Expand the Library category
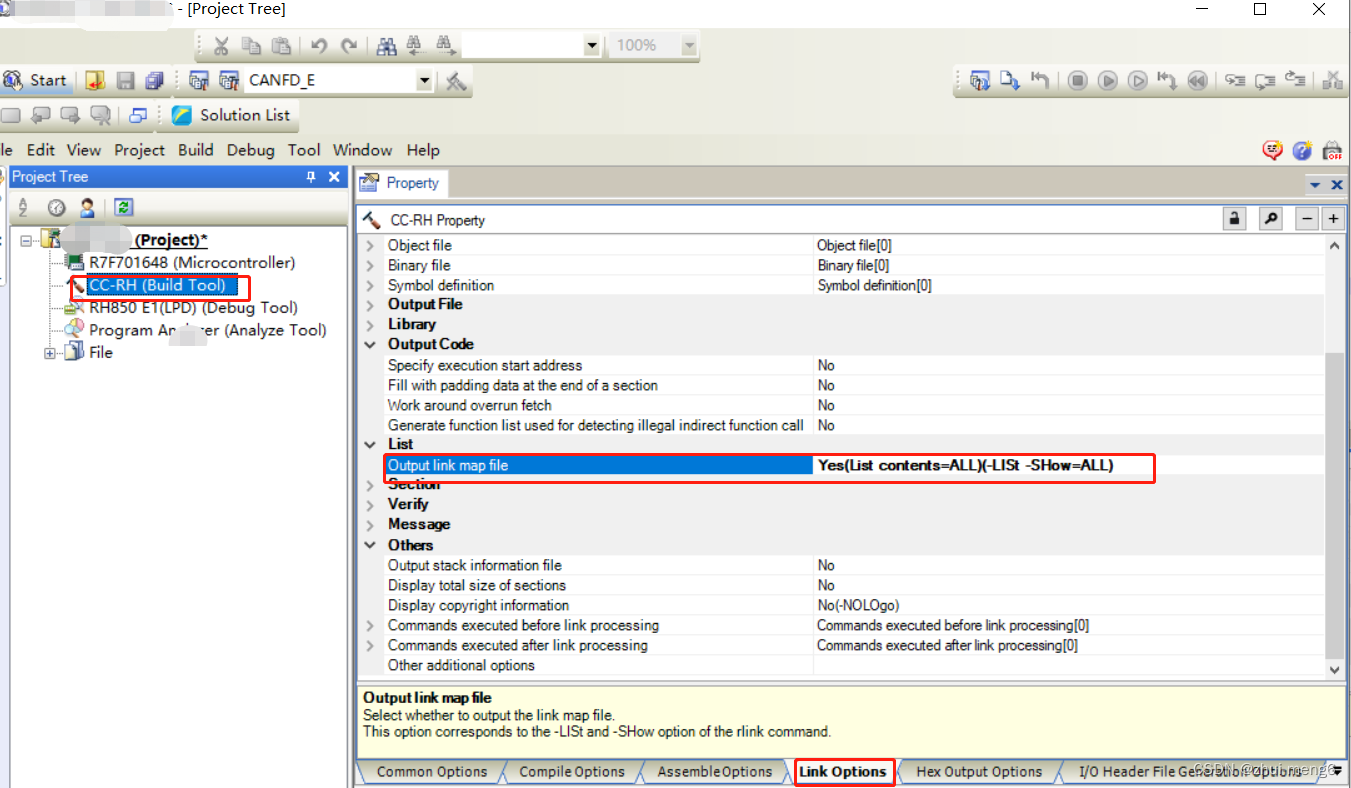Screen dimensions: 1351x788 371,324
